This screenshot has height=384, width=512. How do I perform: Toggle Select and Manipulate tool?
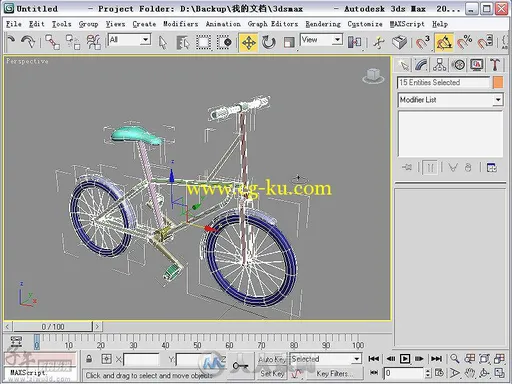coord(379,43)
